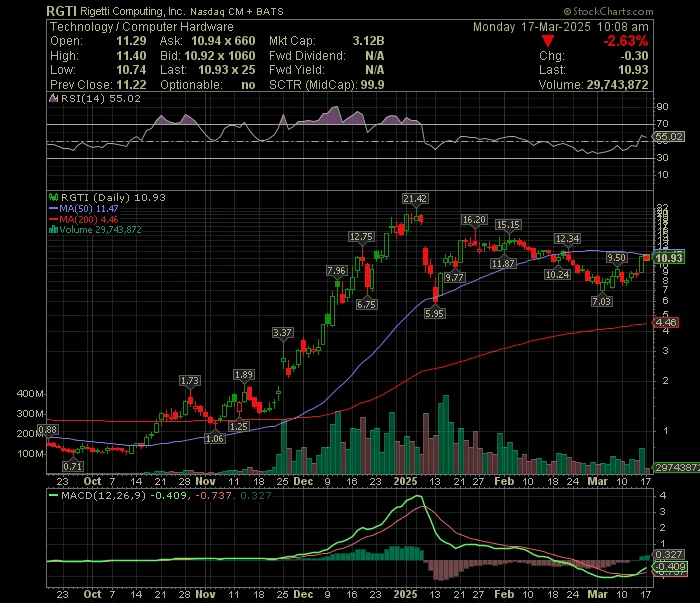The image size is (700, 603).
Task: Click the 12.34 price high label
Action: 567,238
